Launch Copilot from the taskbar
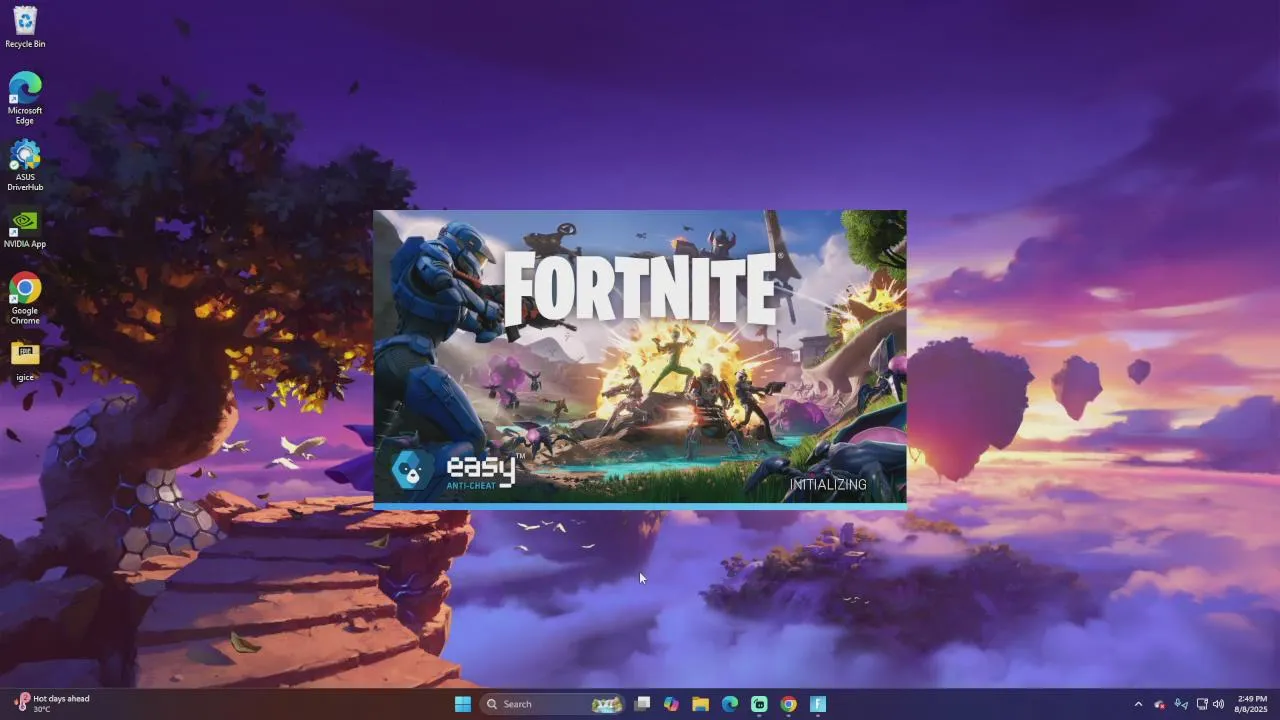The image size is (1280, 720). coord(671,704)
